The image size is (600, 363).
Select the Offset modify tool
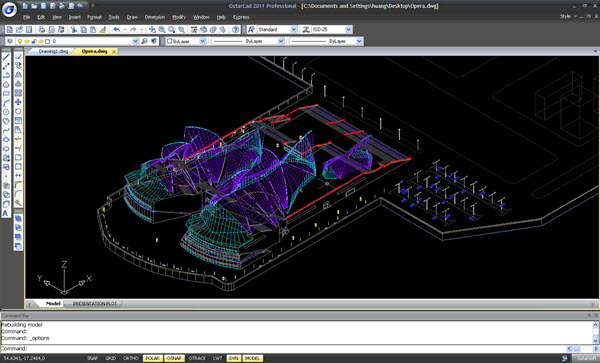pyautogui.click(x=18, y=84)
